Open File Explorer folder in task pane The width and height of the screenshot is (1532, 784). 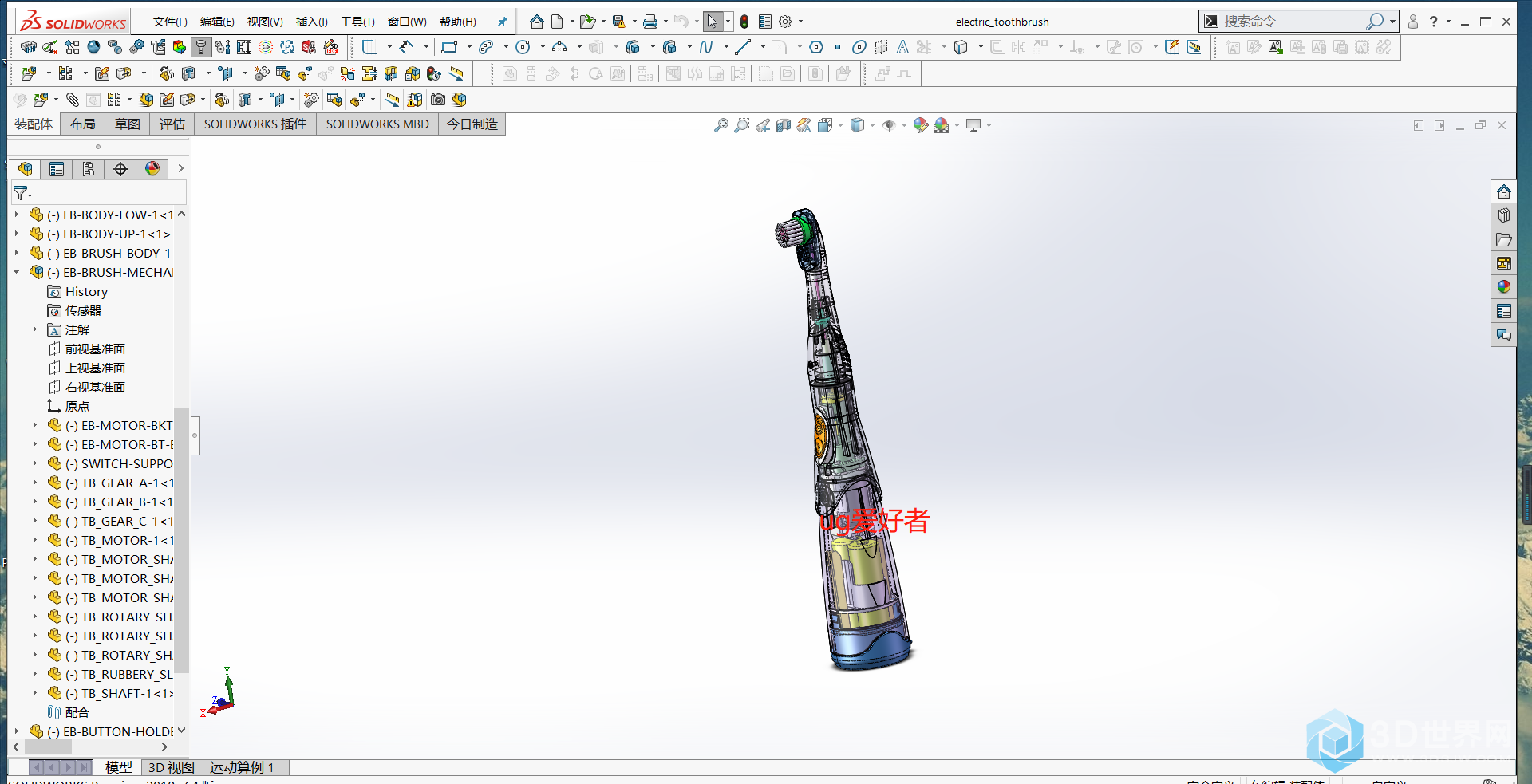click(1504, 239)
